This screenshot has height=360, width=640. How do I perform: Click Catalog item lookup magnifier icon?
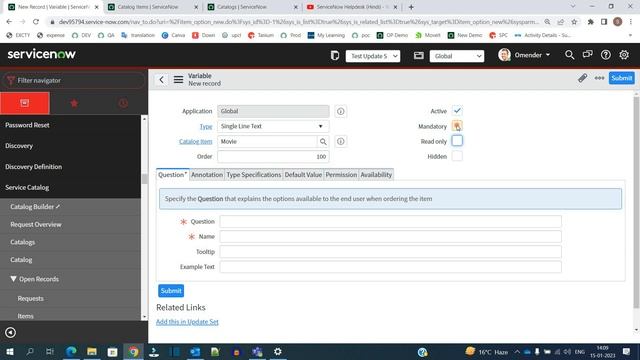(323, 142)
